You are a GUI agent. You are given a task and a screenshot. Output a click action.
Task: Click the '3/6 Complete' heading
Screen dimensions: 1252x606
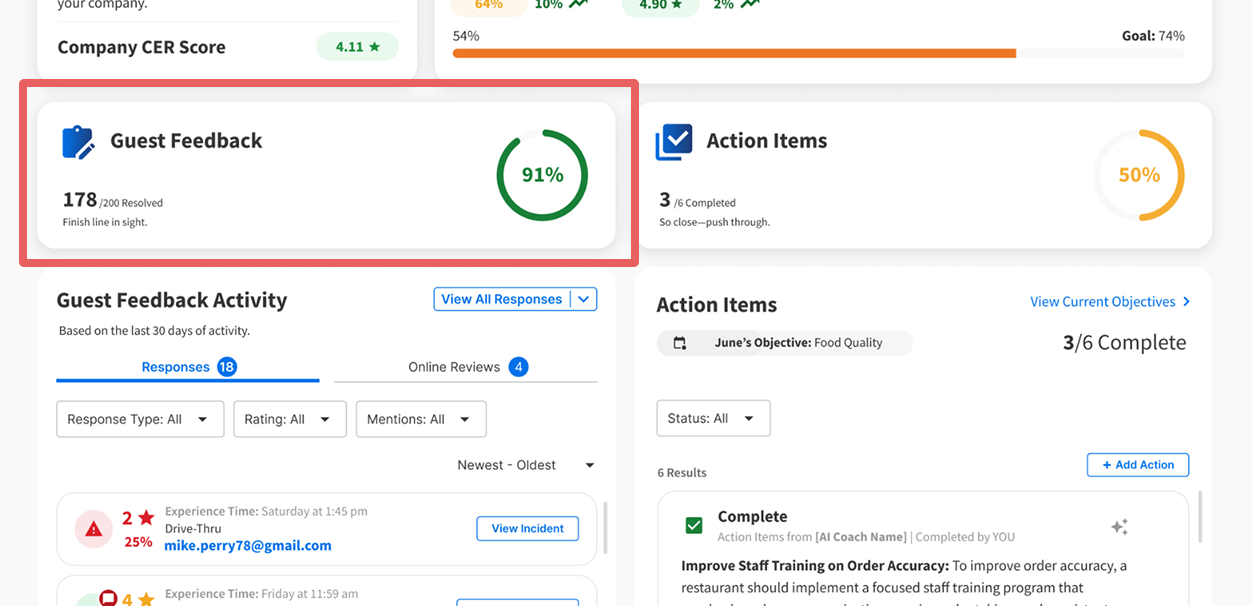(x=1124, y=343)
